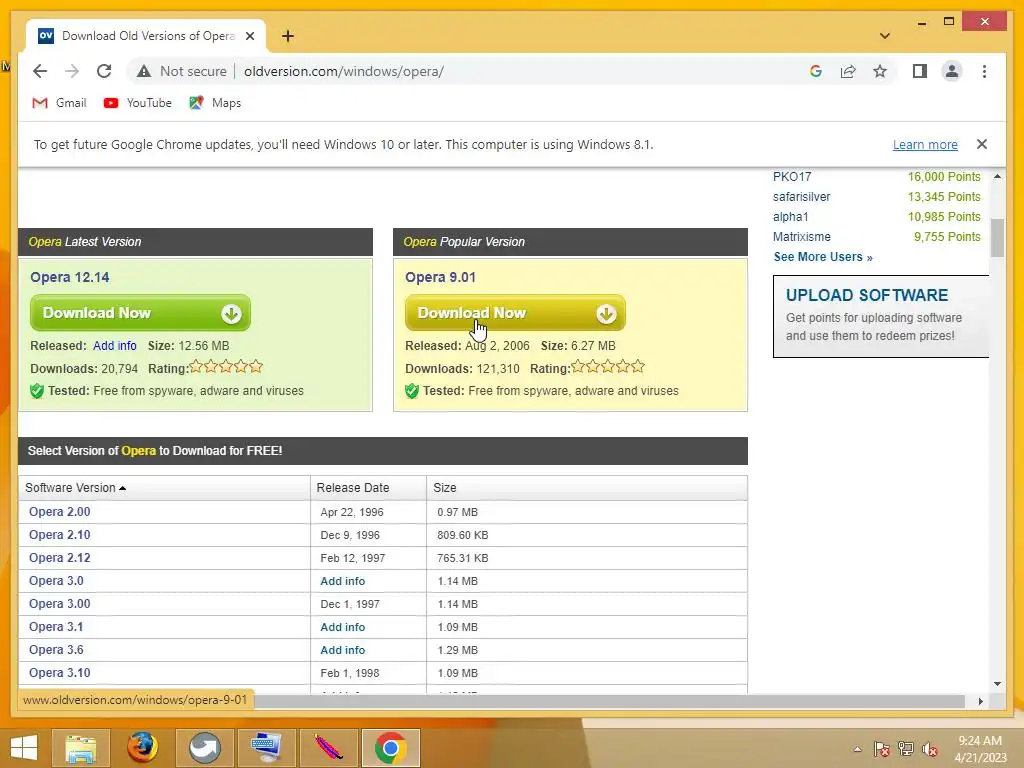Select the alpha1 user entry
This screenshot has width=1024, height=768.
tap(790, 217)
